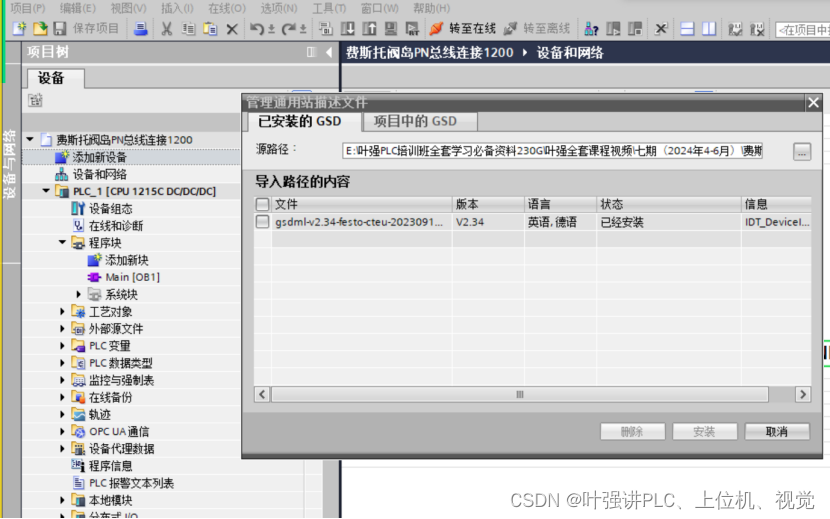This screenshot has width=830, height=519.
Task: Click the start CPU icon
Action: tap(613, 29)
